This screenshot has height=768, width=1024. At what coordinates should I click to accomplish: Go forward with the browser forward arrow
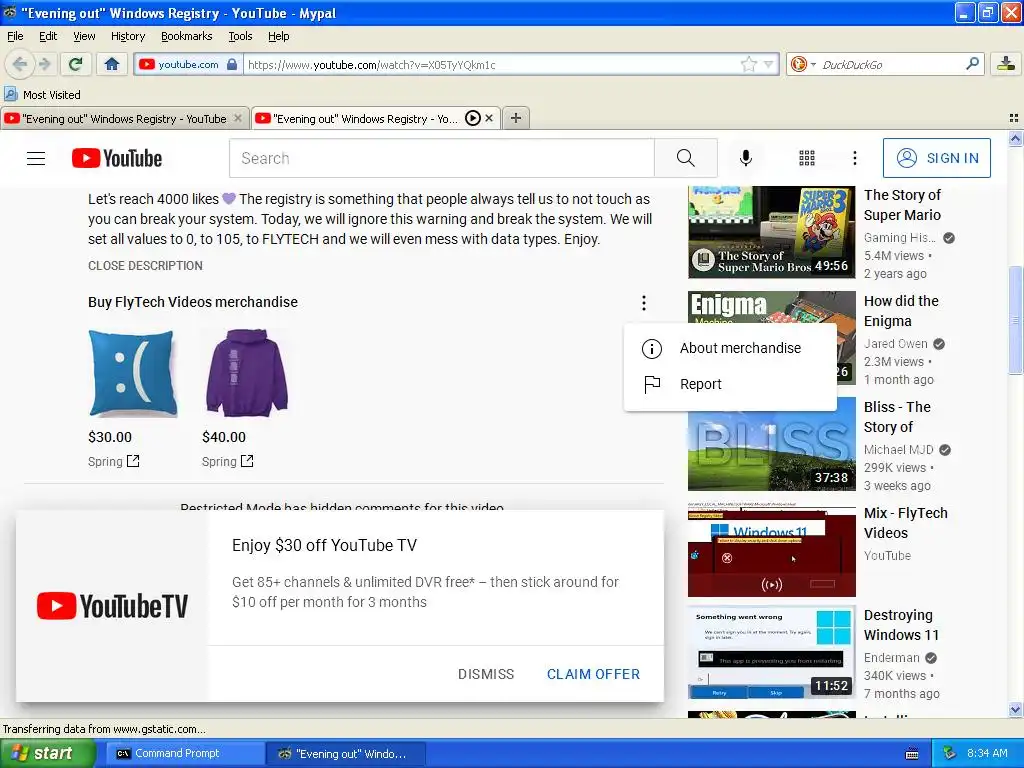pos(44,64)
